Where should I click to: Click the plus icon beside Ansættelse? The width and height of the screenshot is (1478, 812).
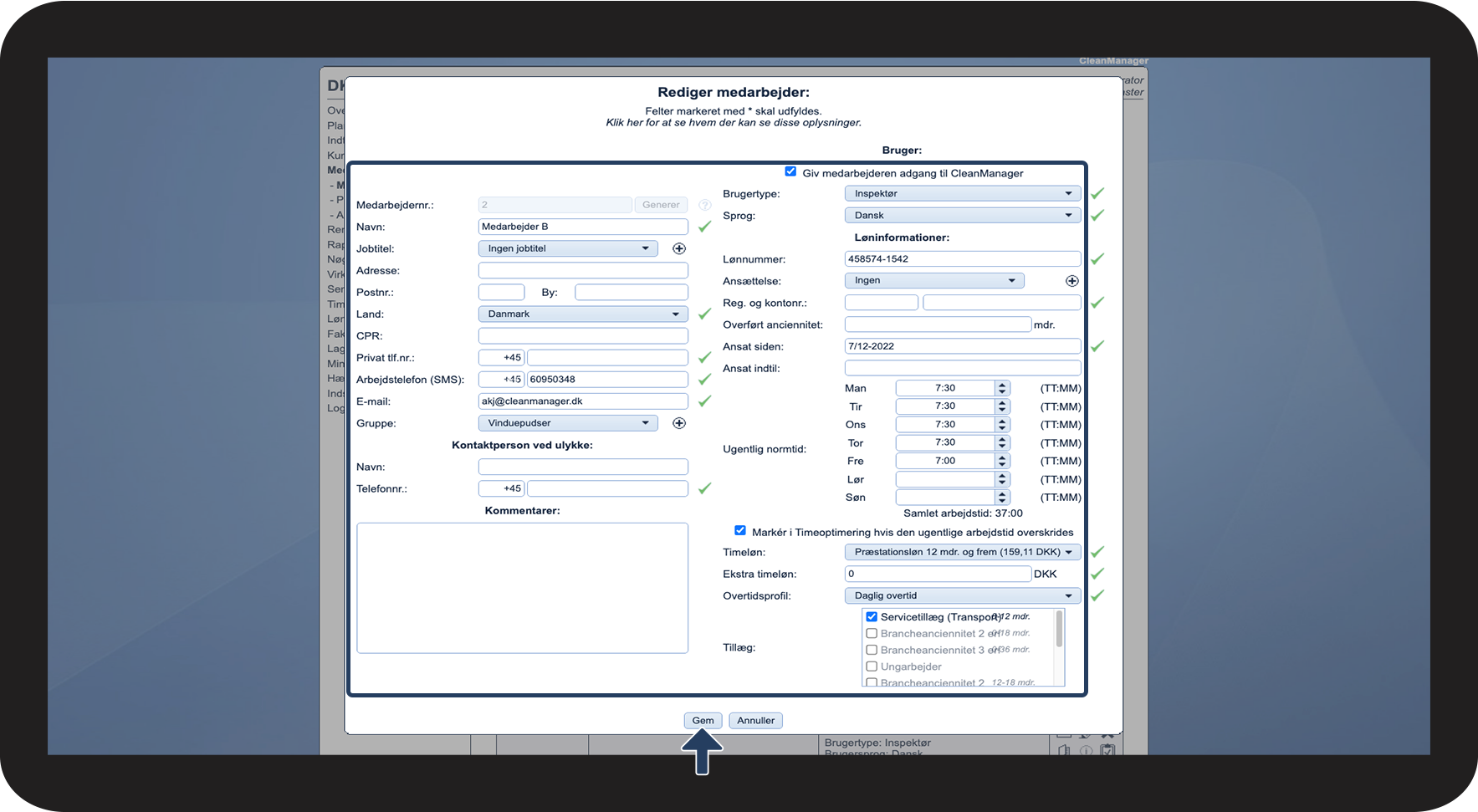(1071, 281)
